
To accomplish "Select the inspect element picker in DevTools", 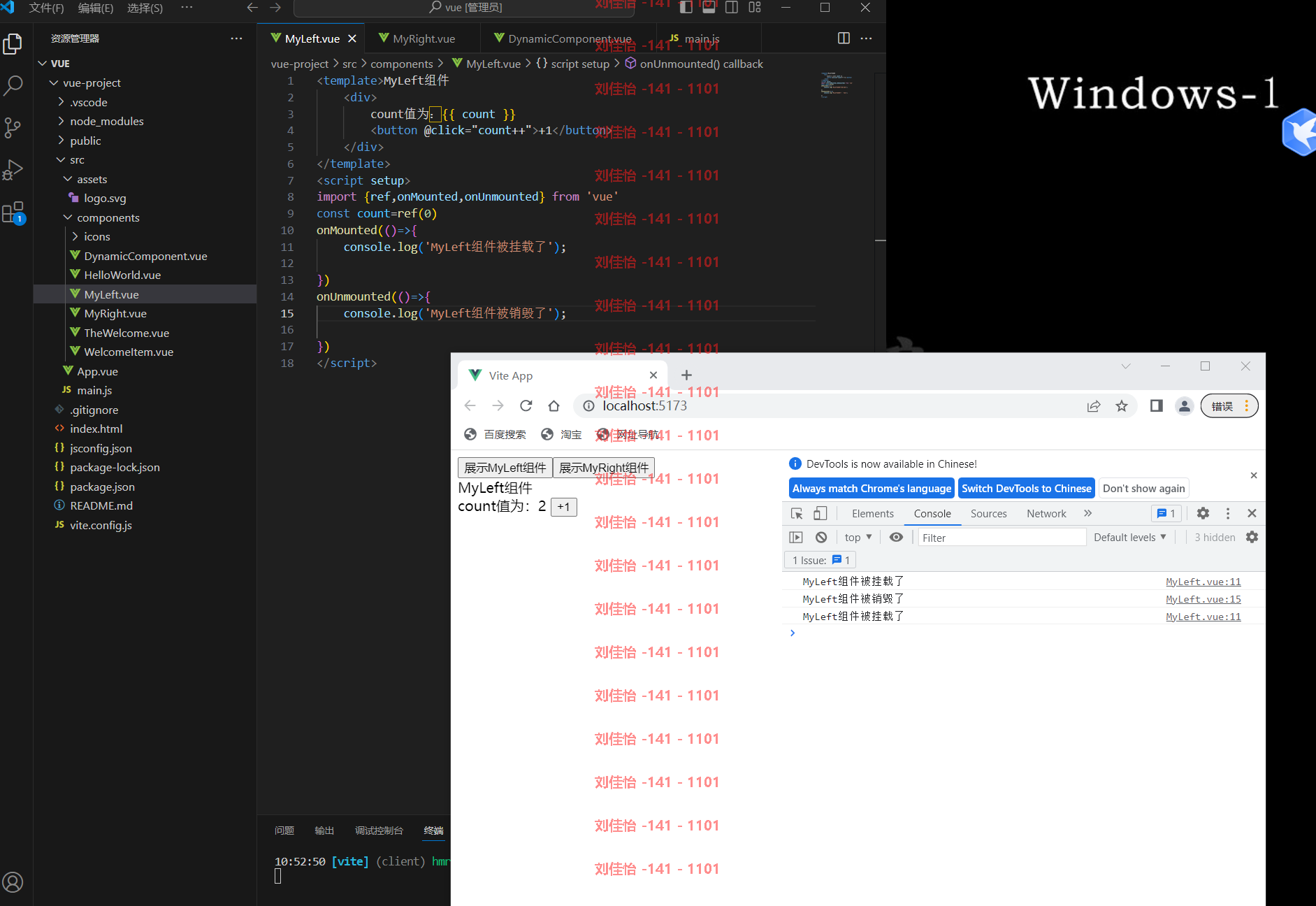I will (797, 514).
